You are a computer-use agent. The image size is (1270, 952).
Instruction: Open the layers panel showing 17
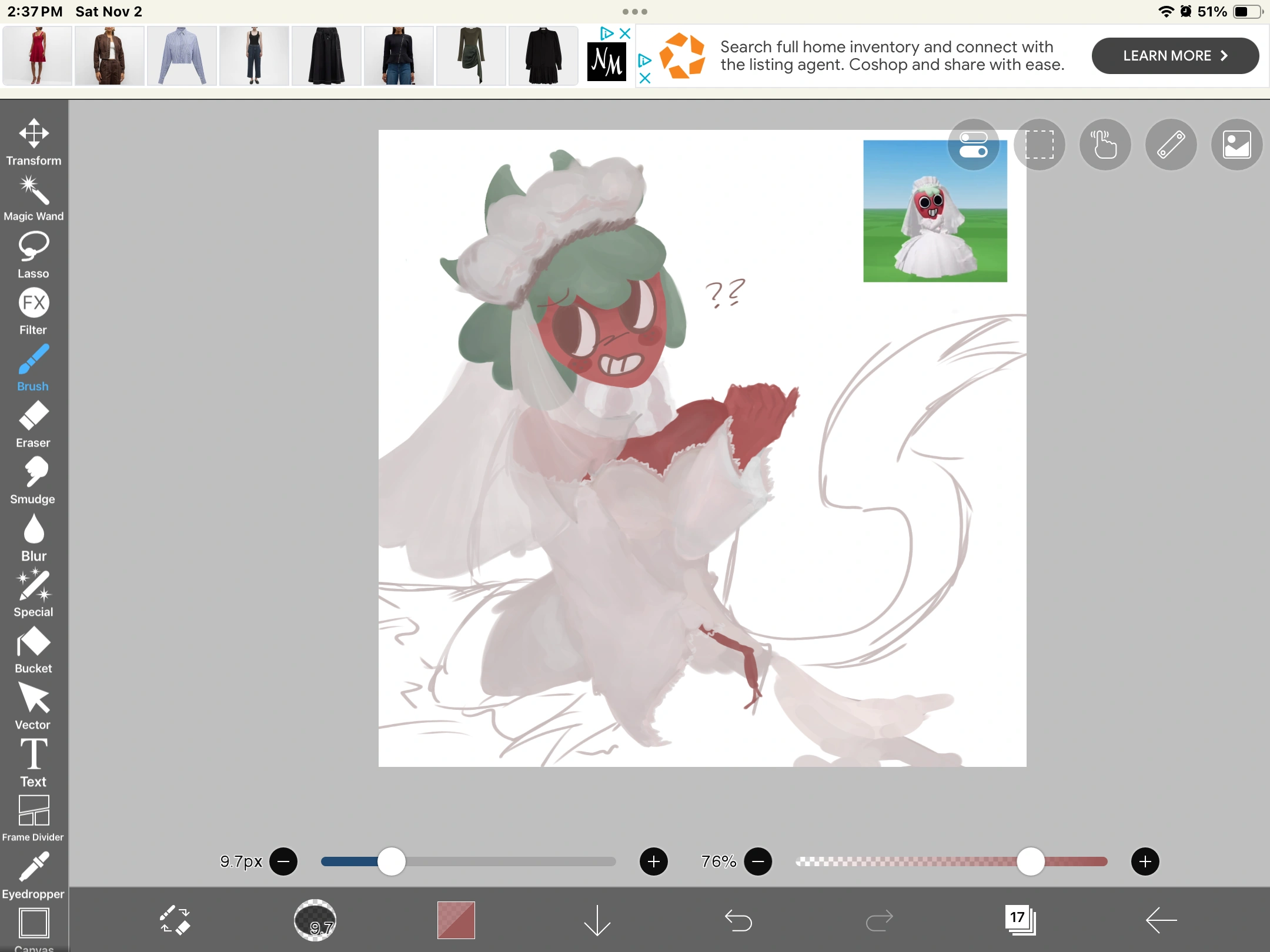(1020, 920)
